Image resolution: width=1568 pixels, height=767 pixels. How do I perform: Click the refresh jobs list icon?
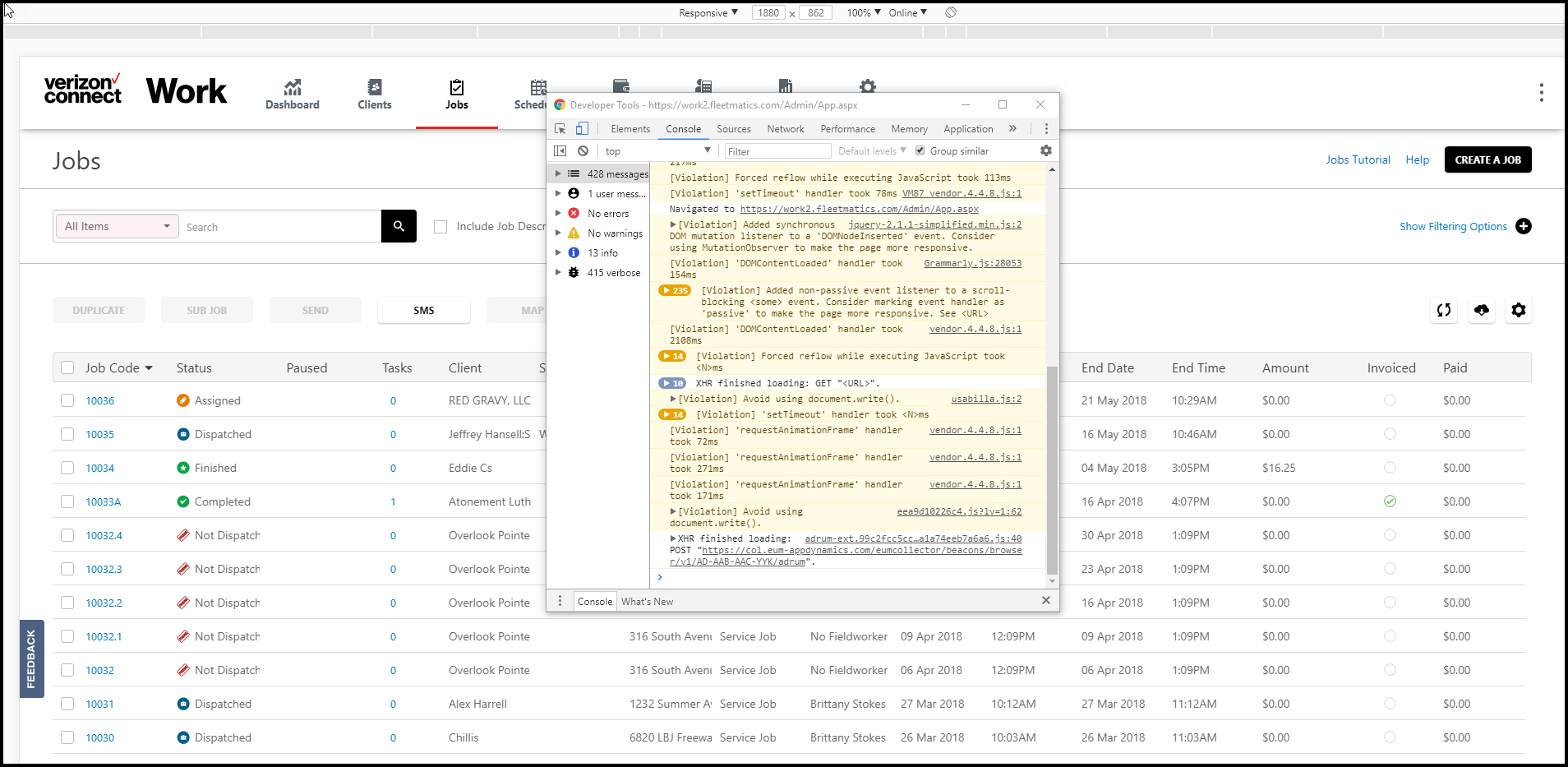pos(1444,310)
